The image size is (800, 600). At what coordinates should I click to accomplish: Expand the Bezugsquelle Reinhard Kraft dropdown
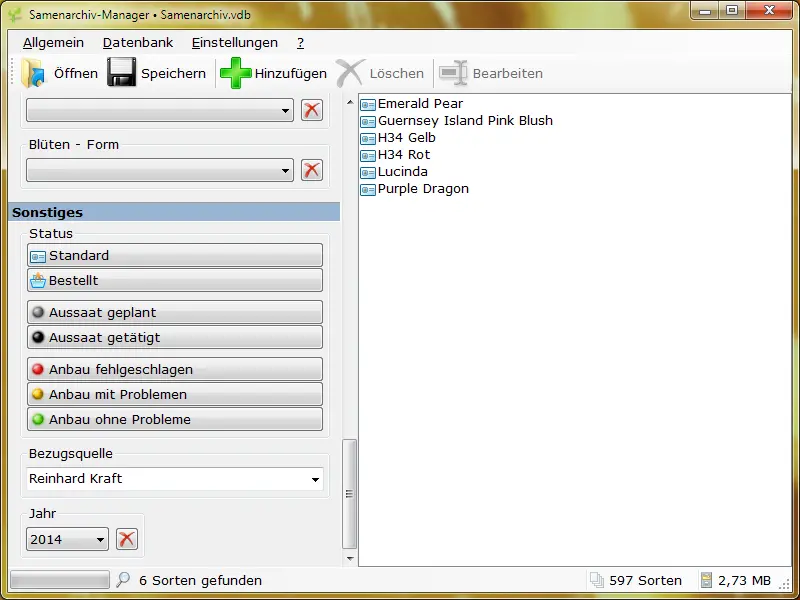(175, 479)
